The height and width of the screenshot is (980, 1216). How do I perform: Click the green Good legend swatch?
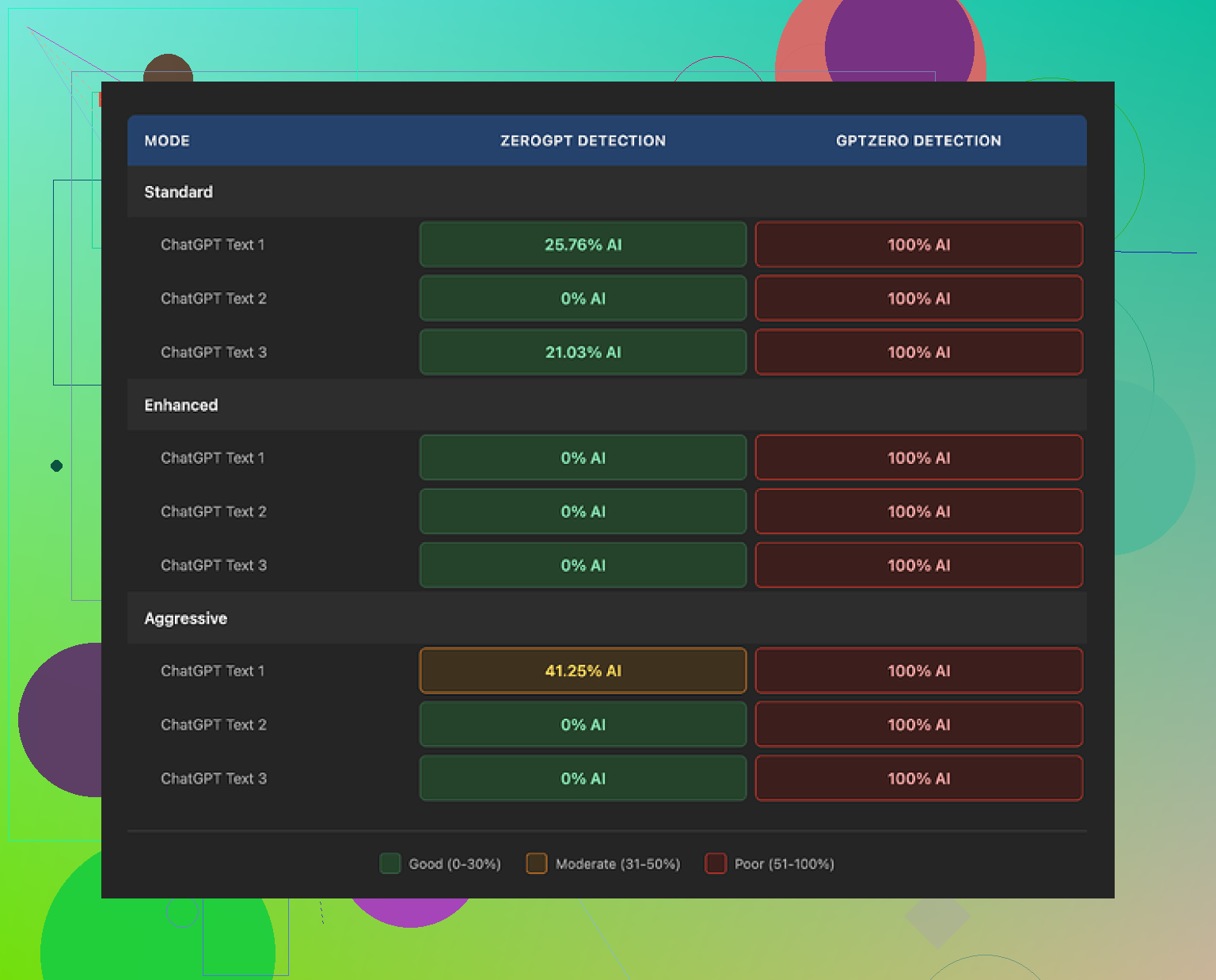click(389, 864)
